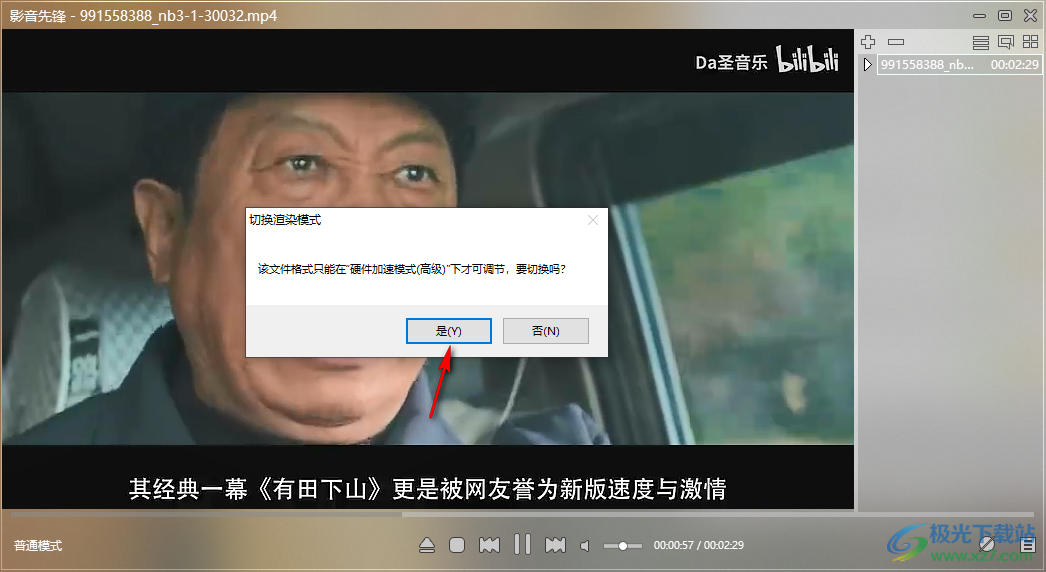Click the elapsed time display 00:00:57
Viewport: 1046px width, 572px height.
(673, 545)
